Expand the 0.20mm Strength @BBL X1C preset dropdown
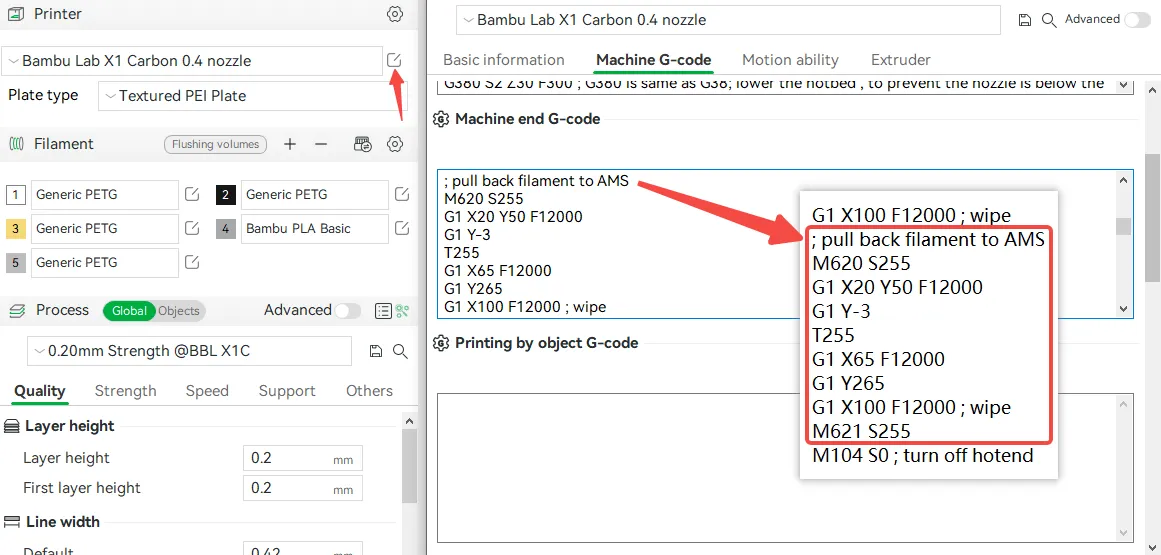The height and width of the screenshot is (555, 1161). tap(190, 352)
